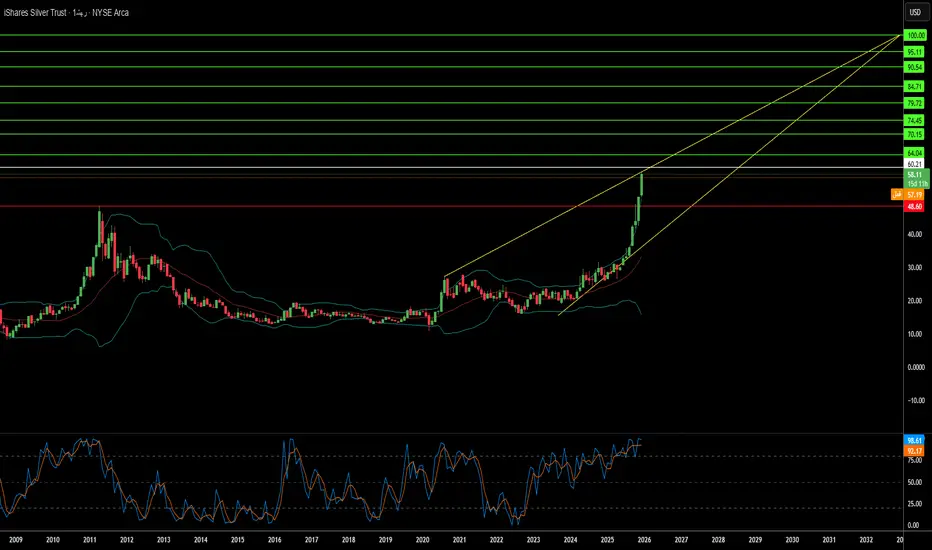Click the 84.71 green price tag
Screen dimensions: 932x550
[914, 87]
